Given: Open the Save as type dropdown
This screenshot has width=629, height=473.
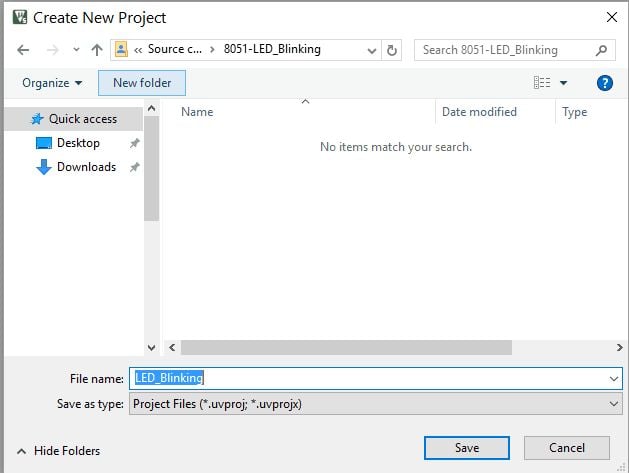Looking at the screenshot, I should (613, 404).
